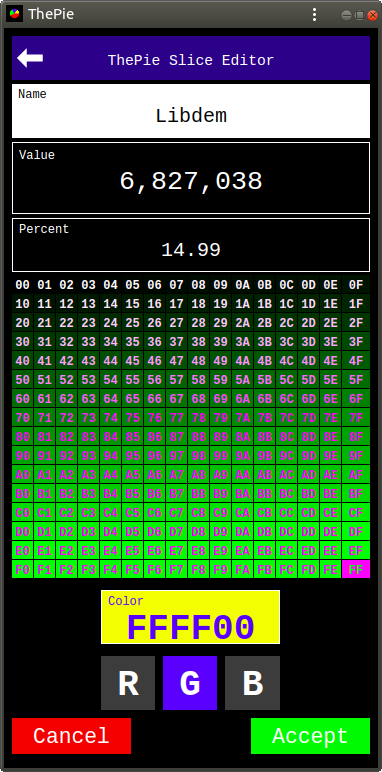Cancel the slice edits

(x=71, y=736)
